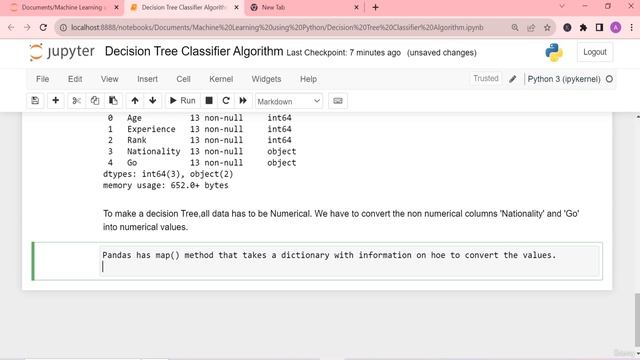Image resolution: width=640 pixels, height=360 pixels.
Task: Rename notebook title Decision Tree Classifier Algorithm
Action: pyautogui.click(x=194, y=51)
